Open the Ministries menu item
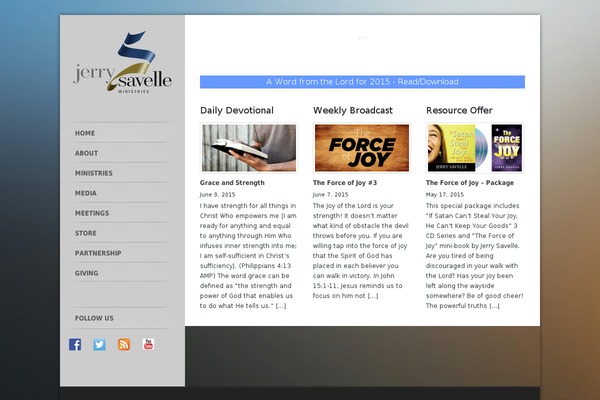Screen dimensions: 600x400 pos(94,173)
